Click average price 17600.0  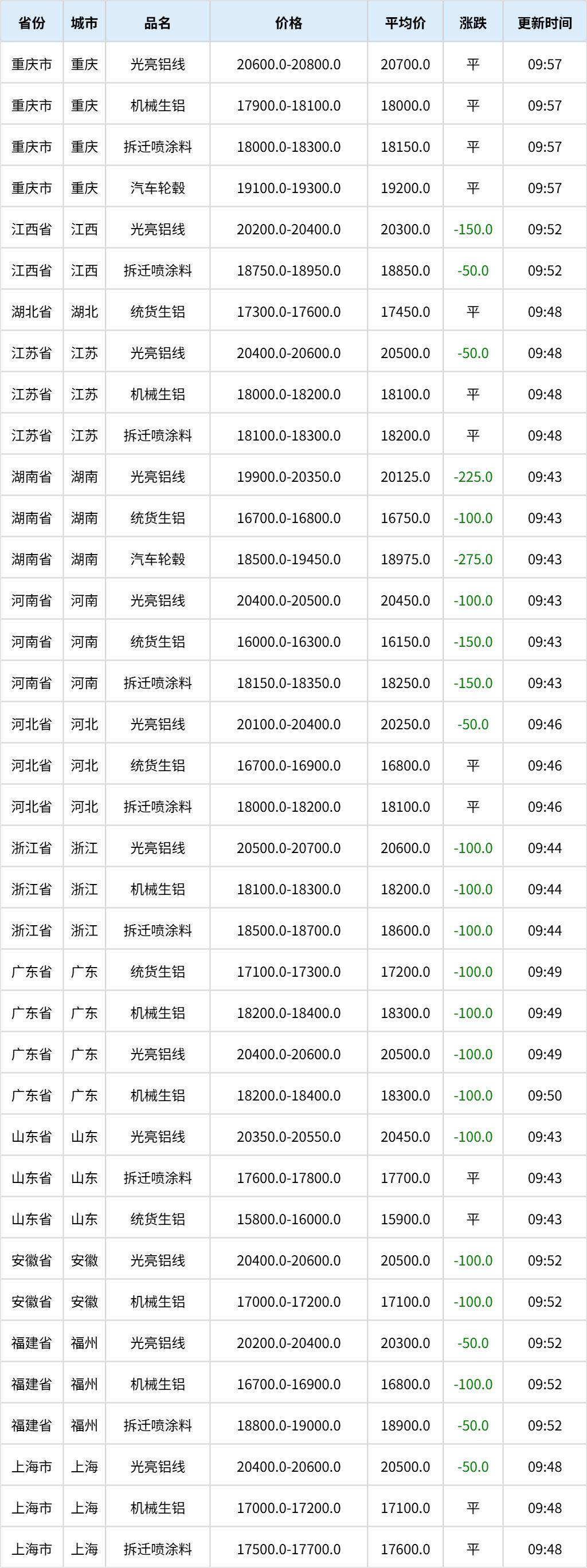[x=405, y=1549]
